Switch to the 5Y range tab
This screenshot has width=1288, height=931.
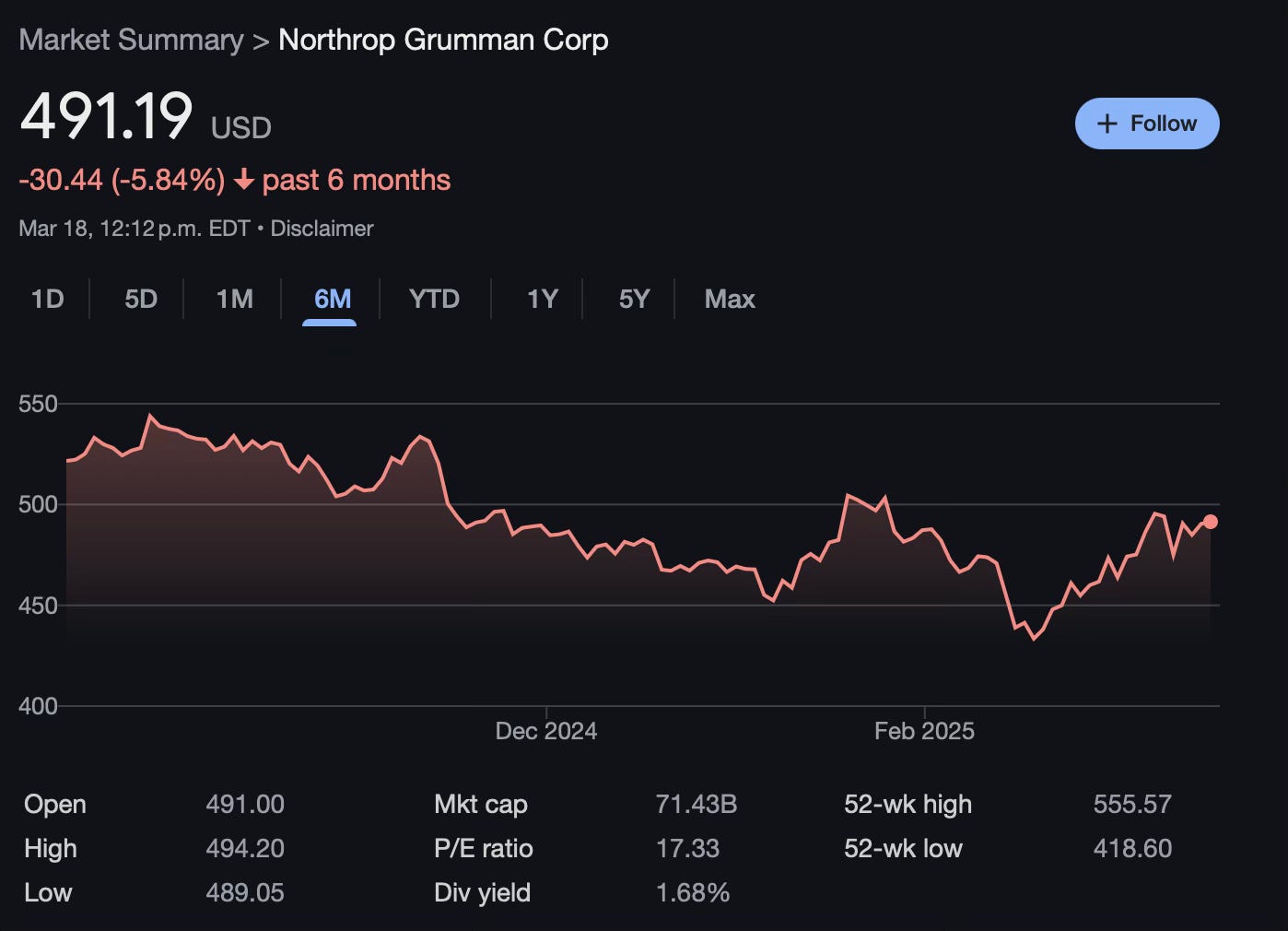(634, 299)
